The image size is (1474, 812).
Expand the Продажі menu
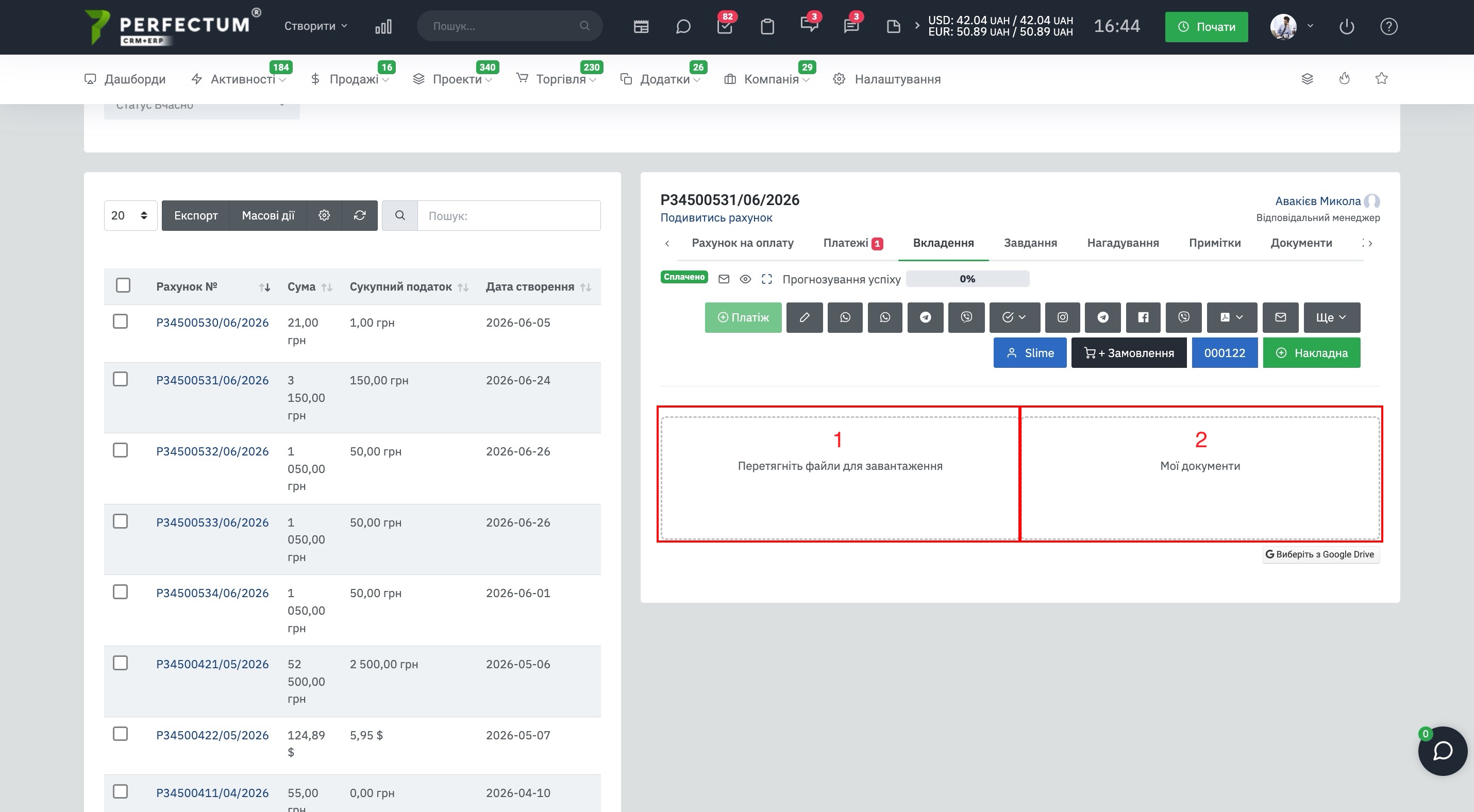tap(349, 79)
